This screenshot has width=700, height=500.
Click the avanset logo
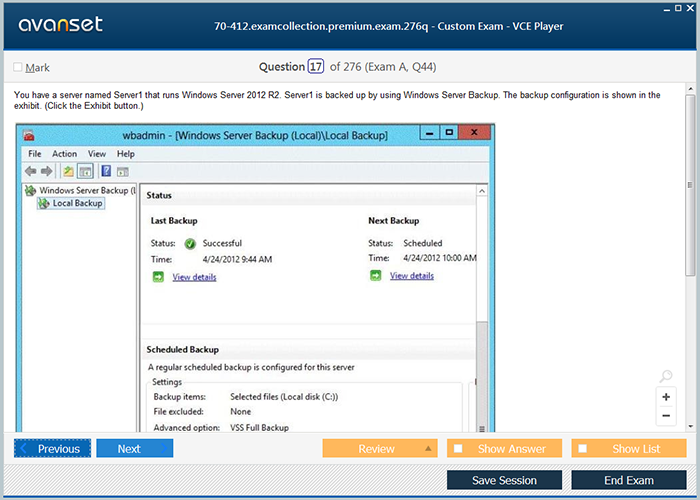60,25
